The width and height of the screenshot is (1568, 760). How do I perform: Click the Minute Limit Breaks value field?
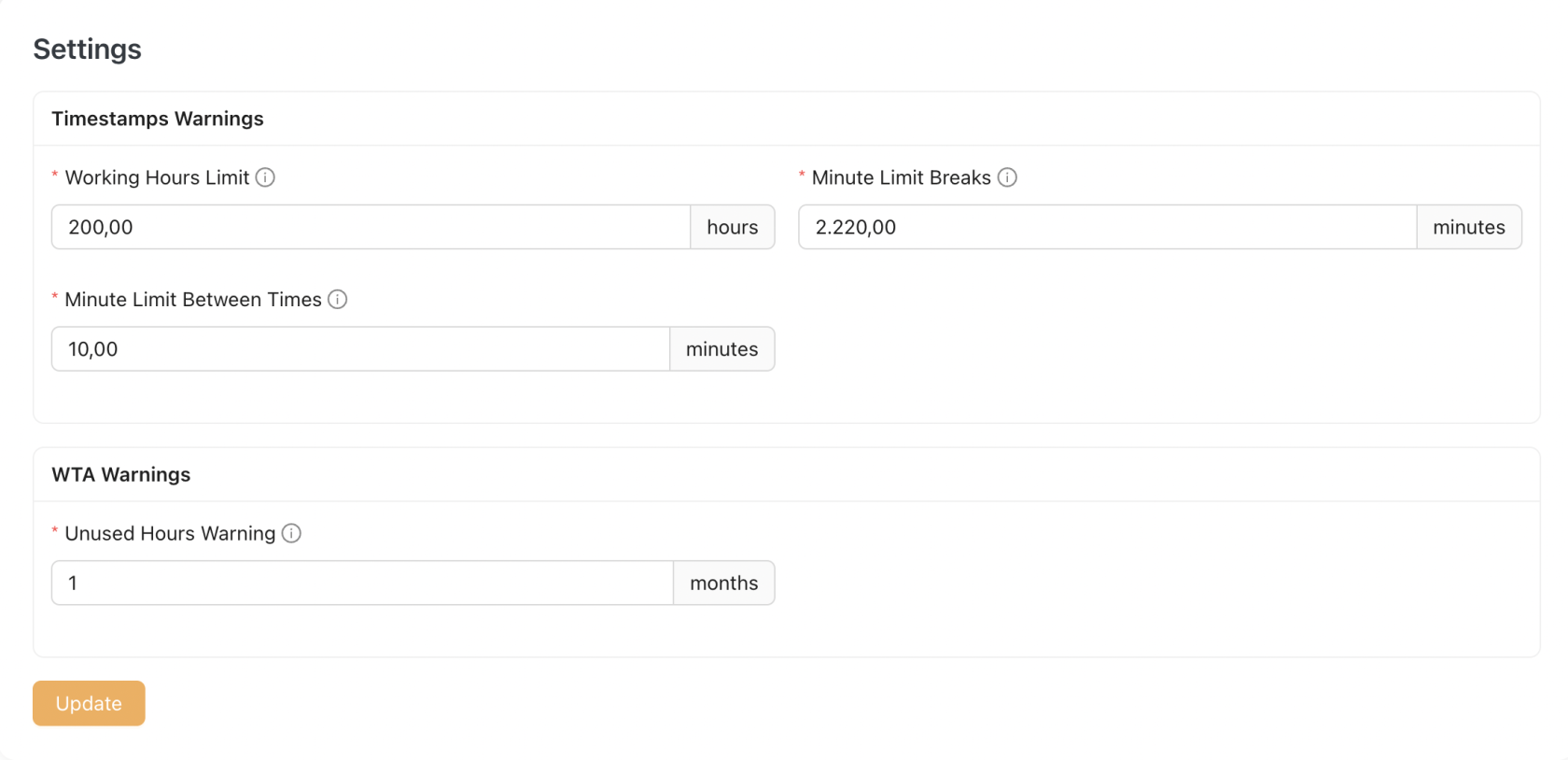pos(1106,227)
